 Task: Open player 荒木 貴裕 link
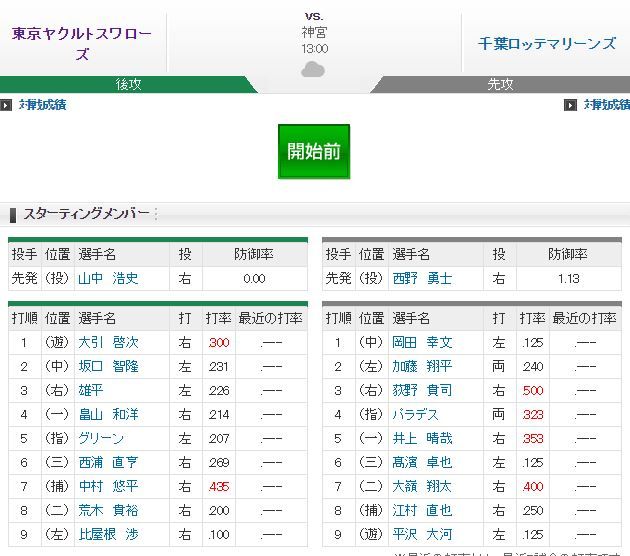(x=108, y=510)
